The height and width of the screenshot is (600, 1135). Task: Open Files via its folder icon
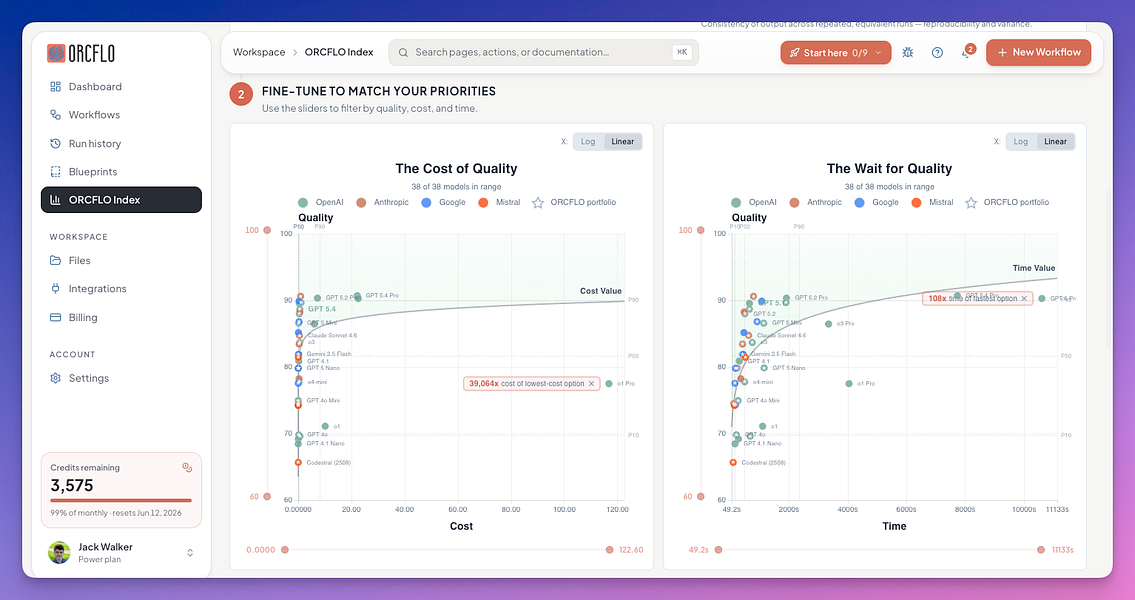point(55,261)
